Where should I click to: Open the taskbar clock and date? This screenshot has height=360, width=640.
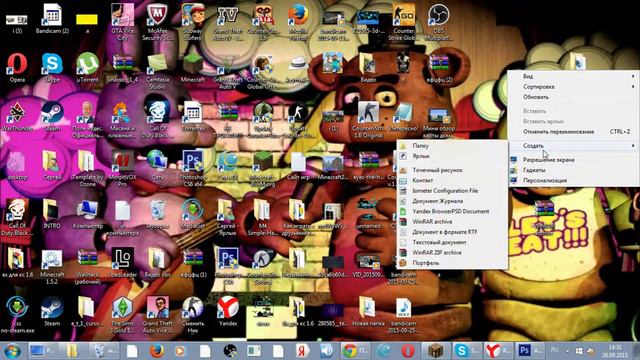tap(614, 351)
